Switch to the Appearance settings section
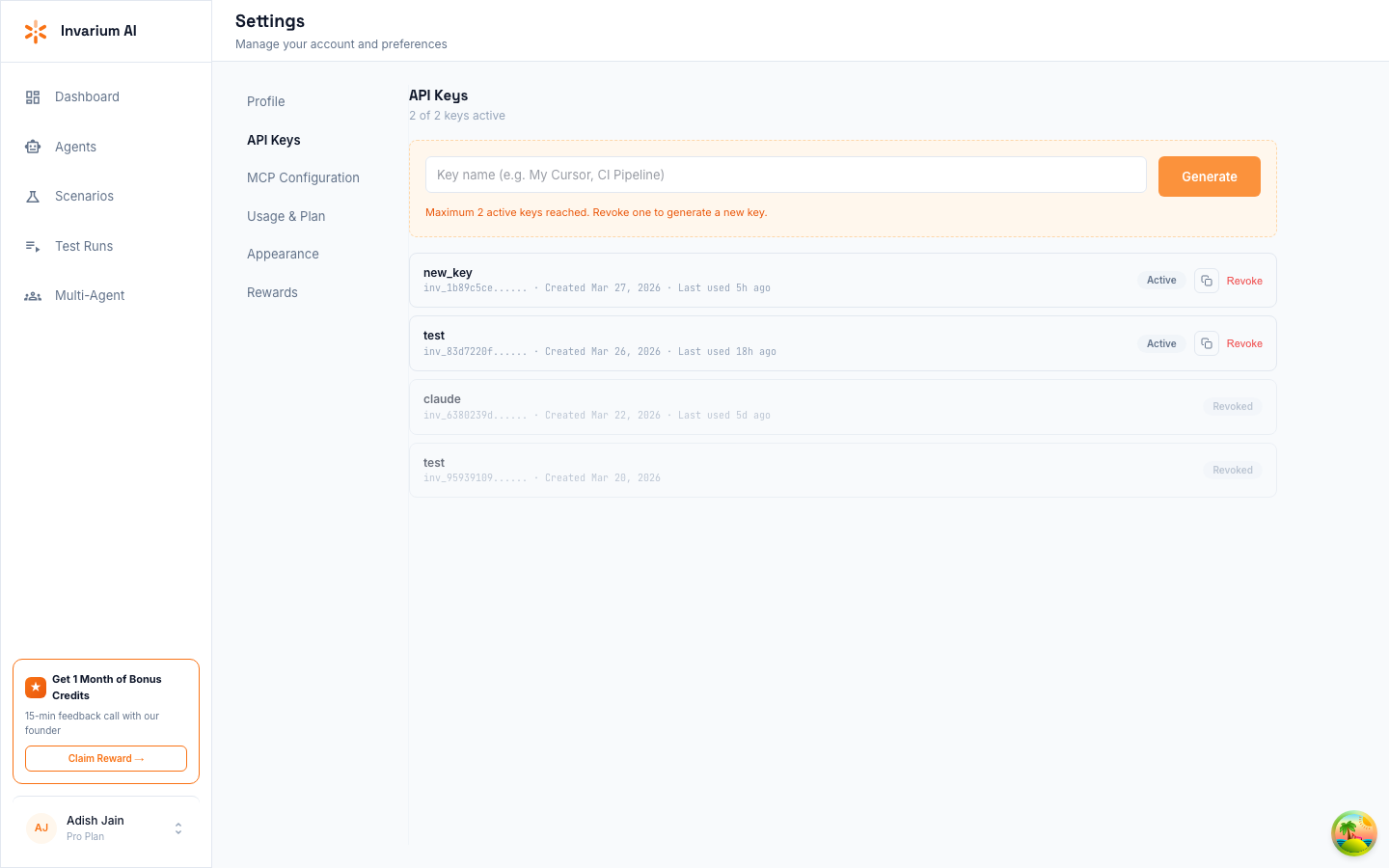 pyautogui.click(x=283, y=254)
